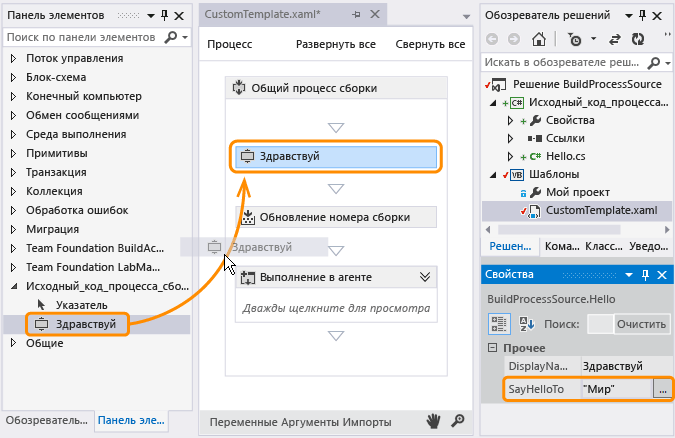The image size is (675, 438).
Task: Click the sync with active document icon
Action: pyautogui.click(x=615, y=39)
